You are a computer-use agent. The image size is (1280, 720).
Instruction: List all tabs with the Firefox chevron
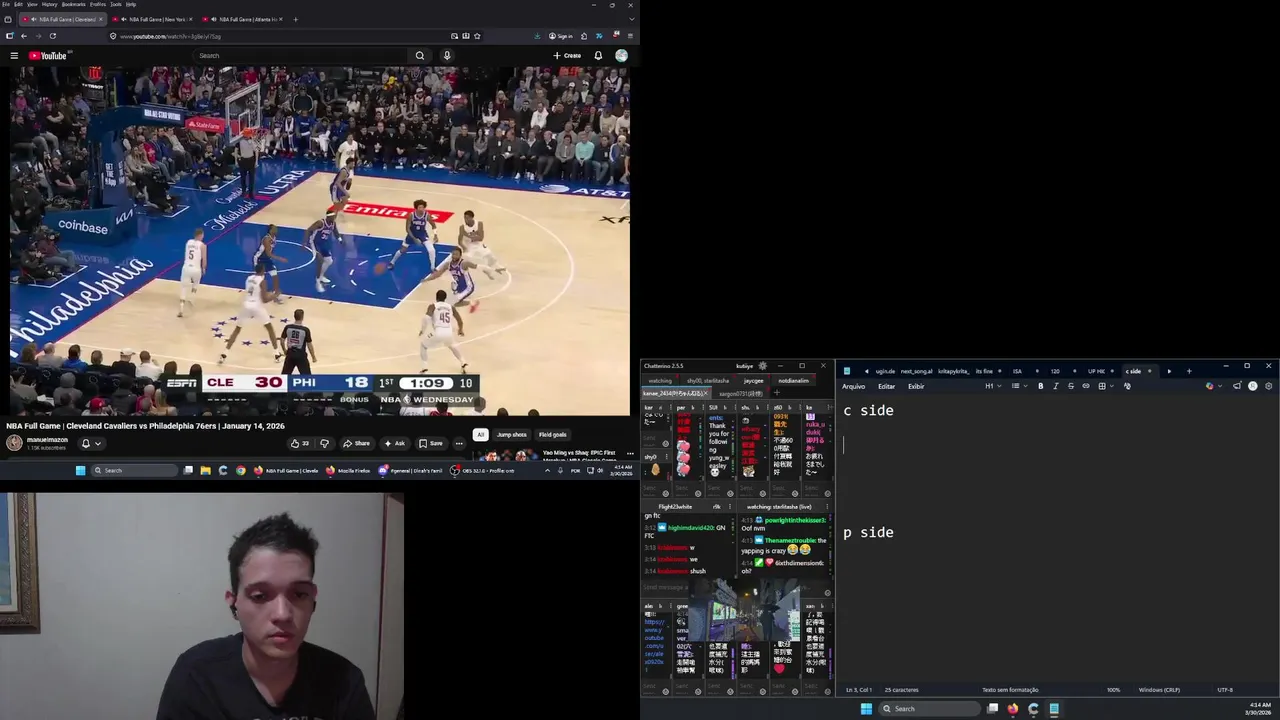630,19
